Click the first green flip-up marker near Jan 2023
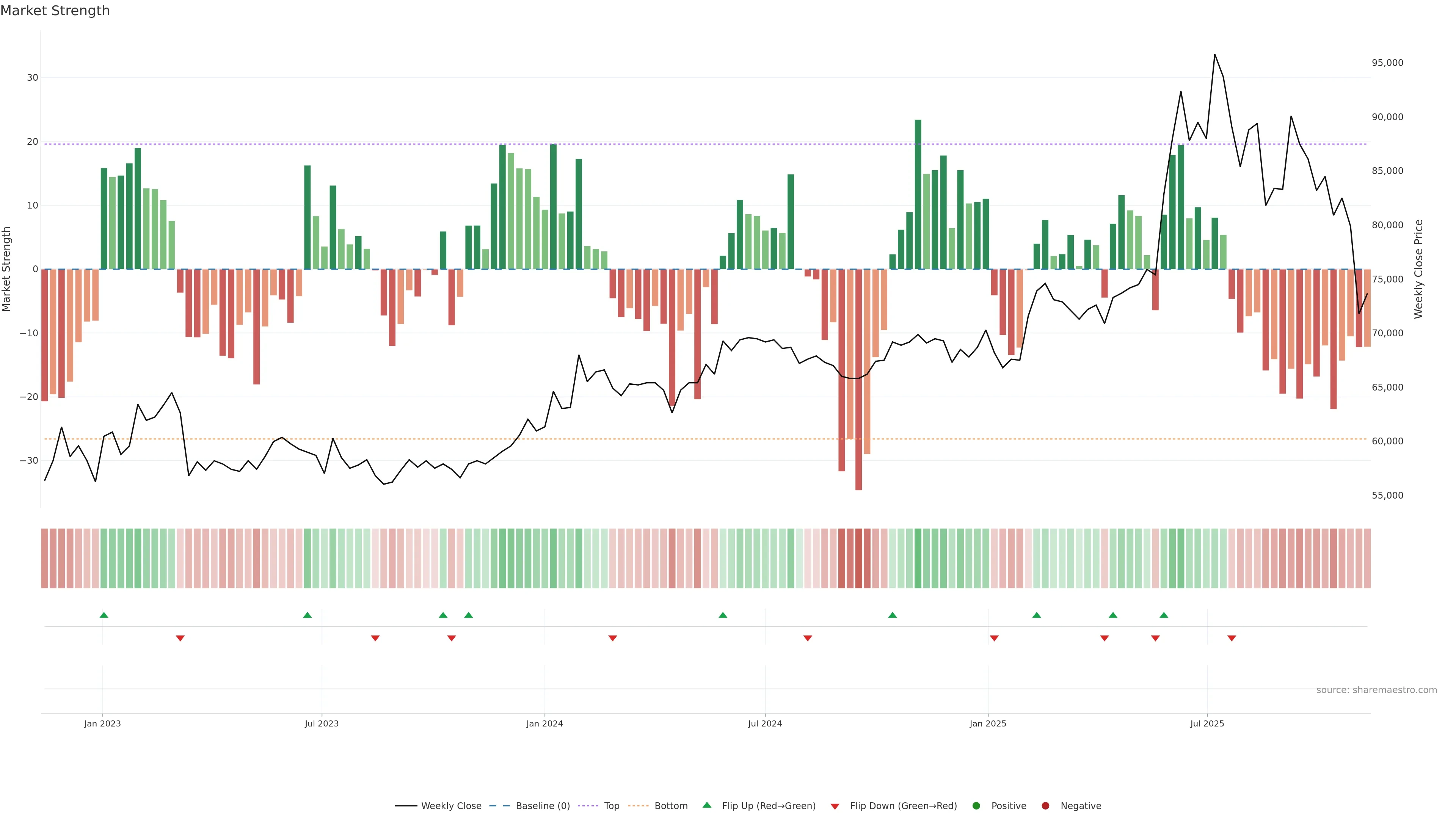The width and height of the screenshot is (1456, 819). coord(104,615)
